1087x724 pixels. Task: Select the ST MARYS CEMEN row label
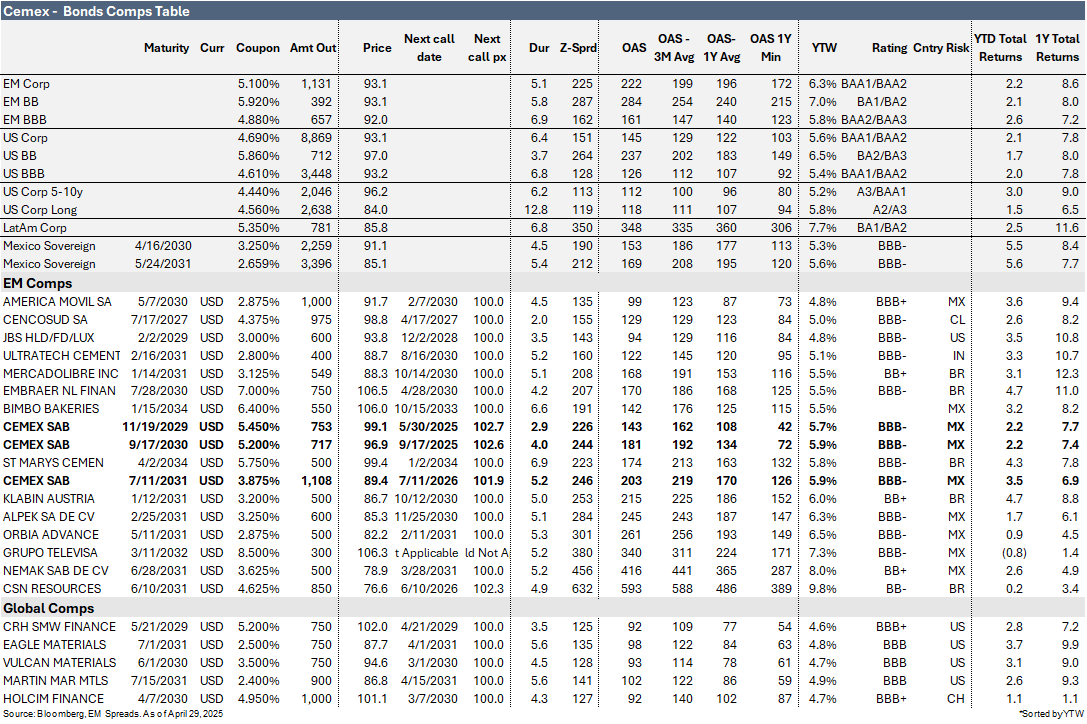(x=53, y=463)
